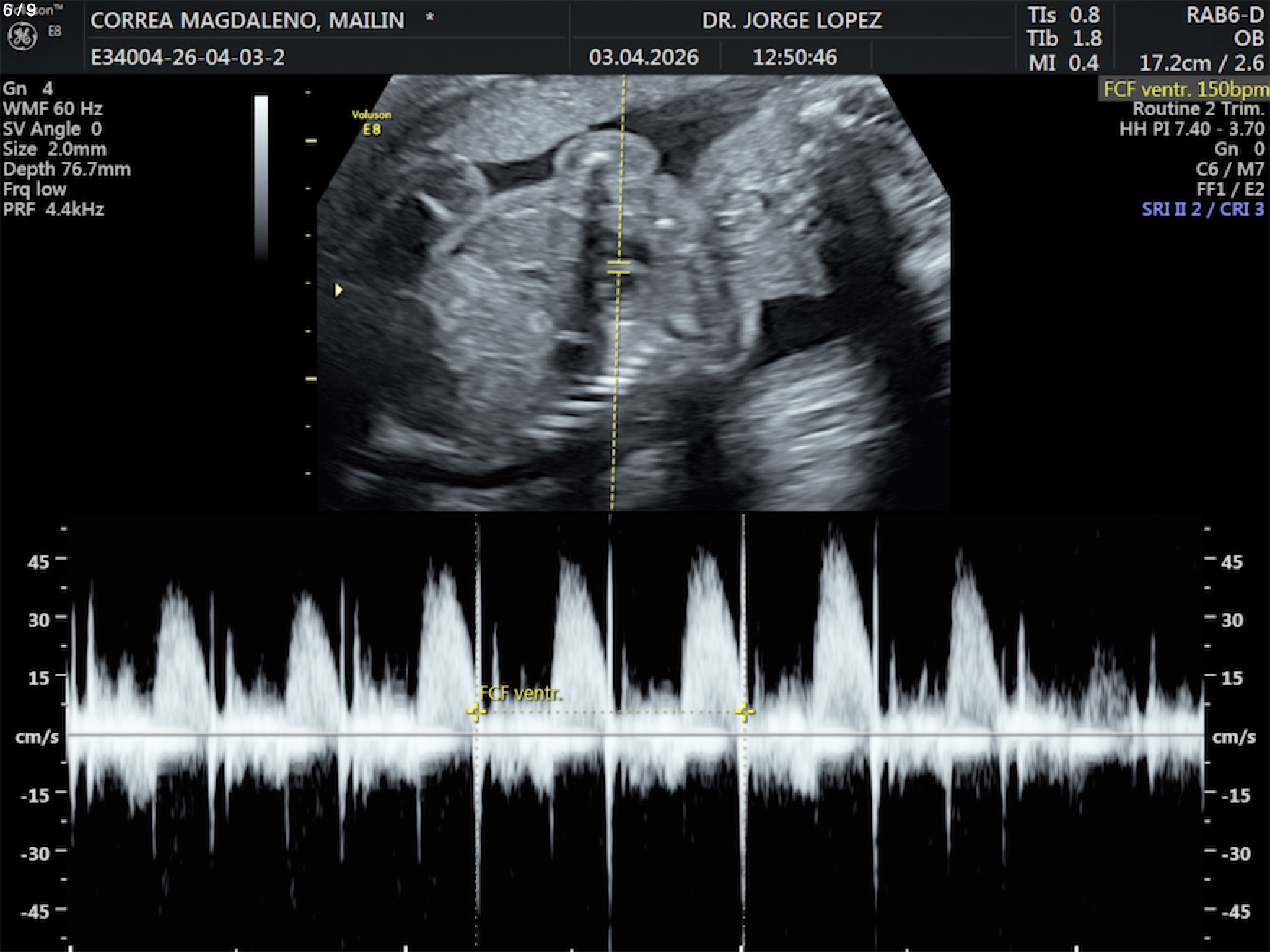Click the right FCF caliper cross

click(x=744, y=713)
